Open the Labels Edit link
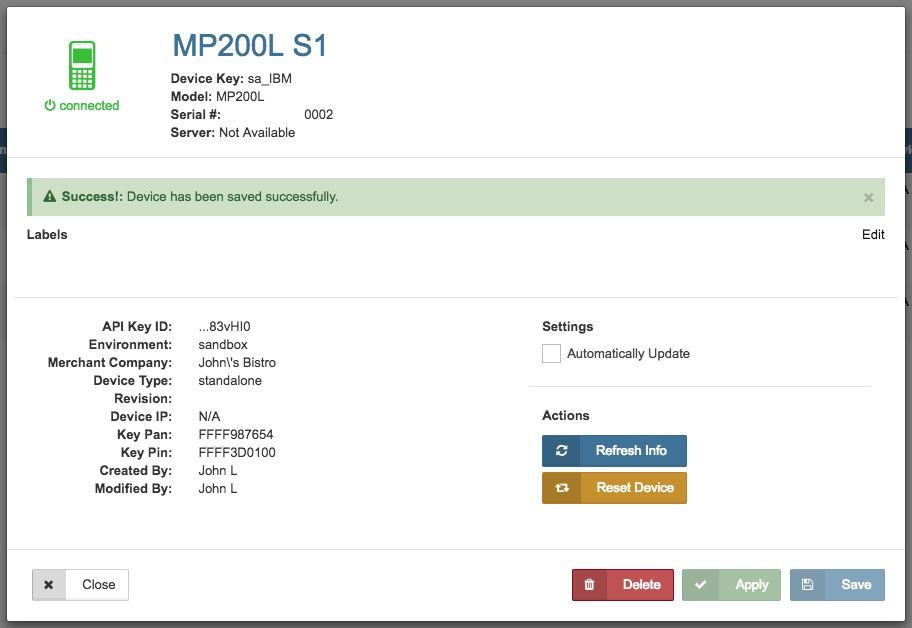The width and height of the screenshot is (912, 628). point(873,235)
